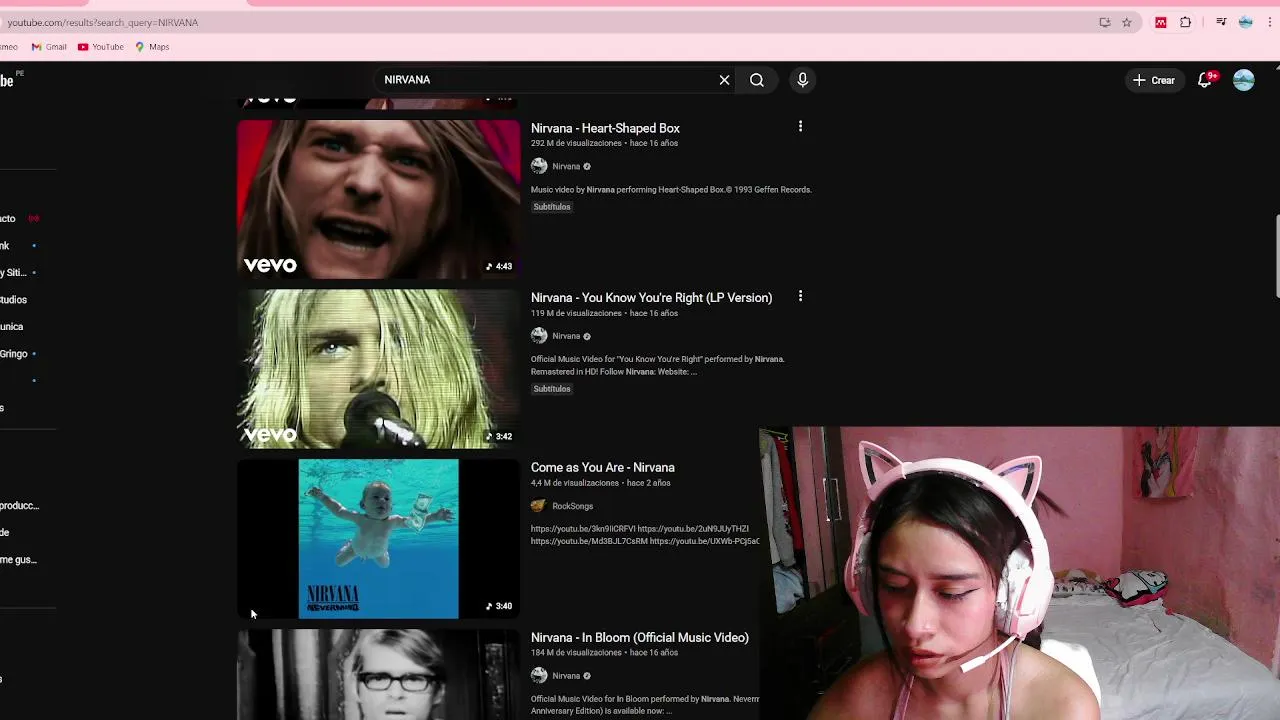Image resolution: width=1280 pixels, height=720 pixels.
Task: Open Chrome profile avatar in toolbar
Action: (1245, 22)
